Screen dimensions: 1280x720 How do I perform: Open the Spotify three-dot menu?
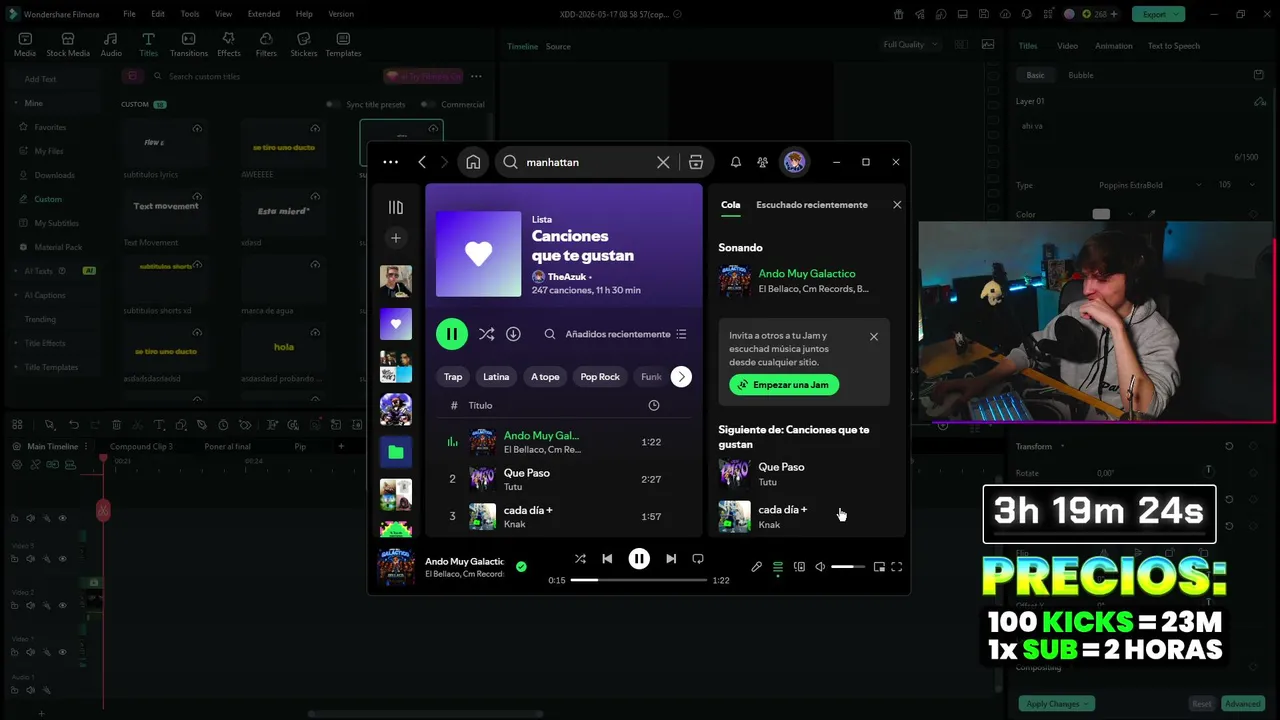coord(391,162)
